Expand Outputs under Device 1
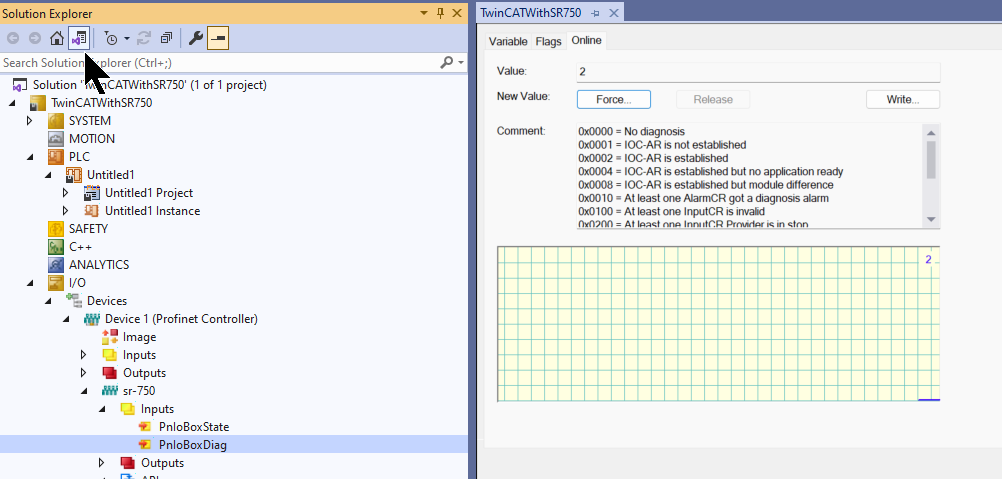 point(83,372)
